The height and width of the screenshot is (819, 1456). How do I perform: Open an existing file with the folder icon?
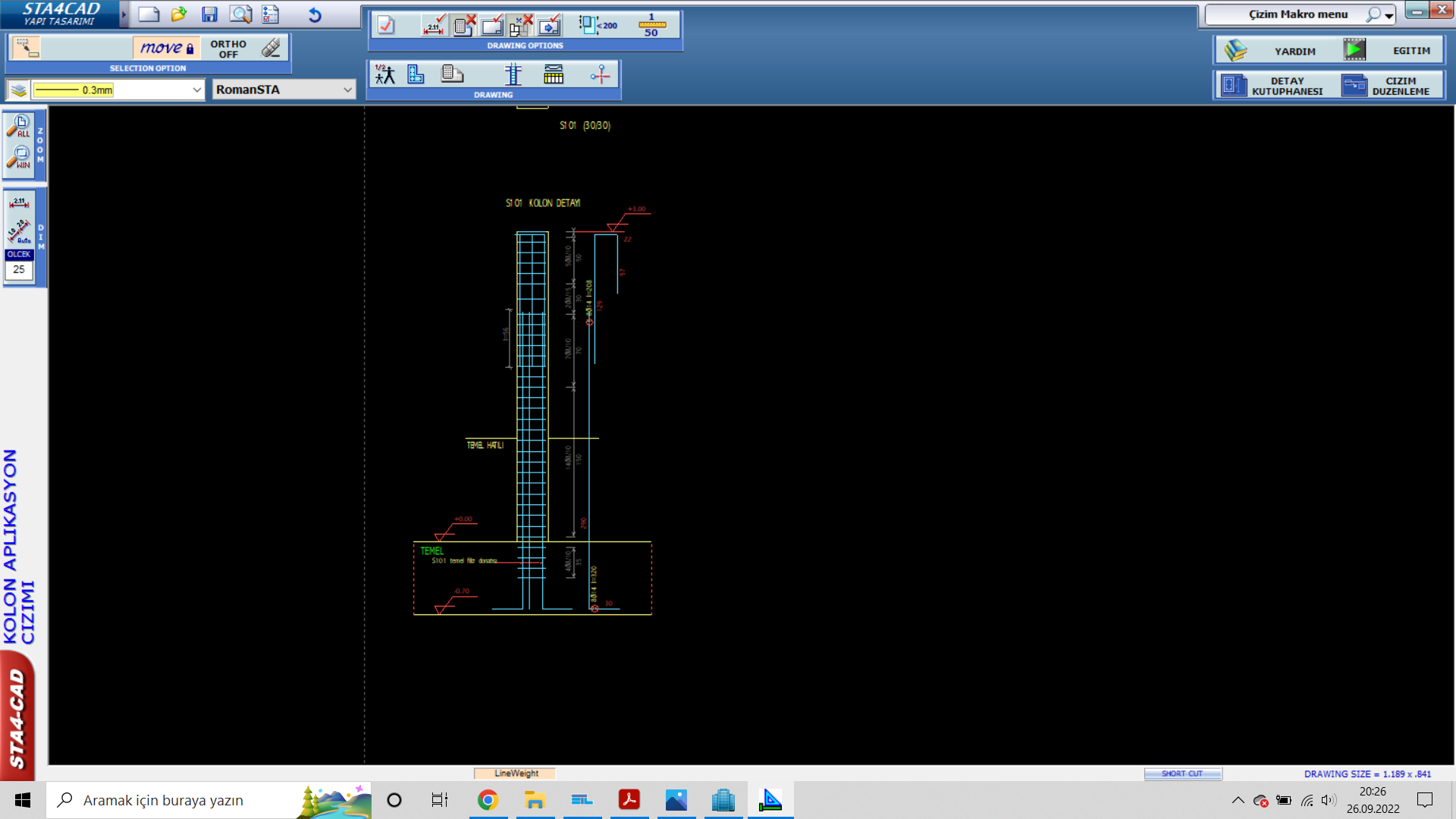pos(179,14)
